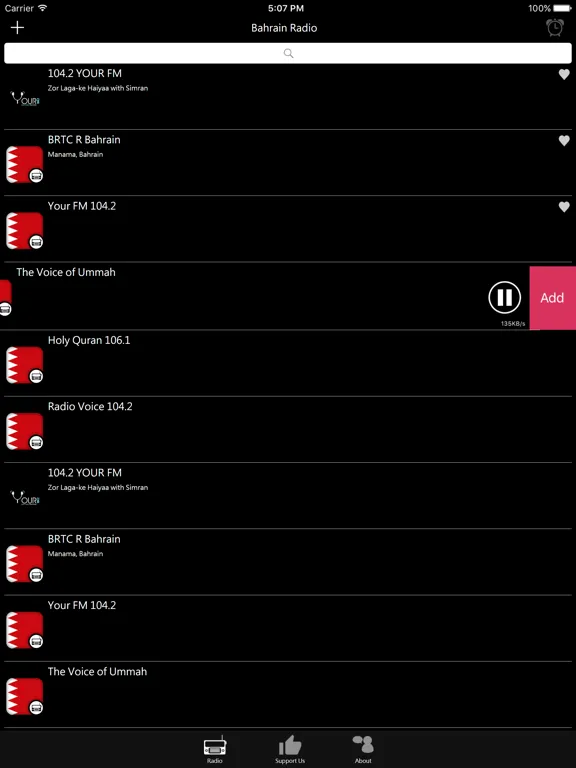Click the red Add button

coord(552,298)
